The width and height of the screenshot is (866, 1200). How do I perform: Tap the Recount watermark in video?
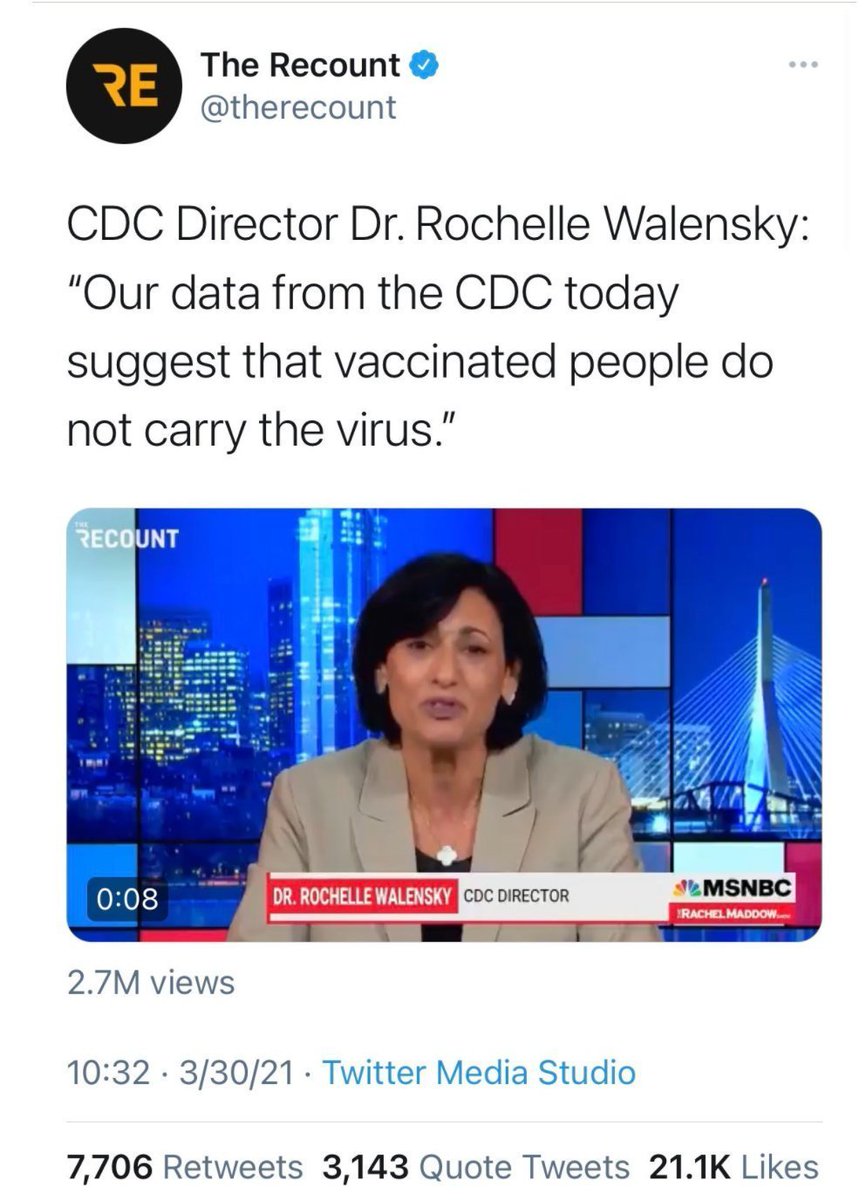(x=127, y=537)
